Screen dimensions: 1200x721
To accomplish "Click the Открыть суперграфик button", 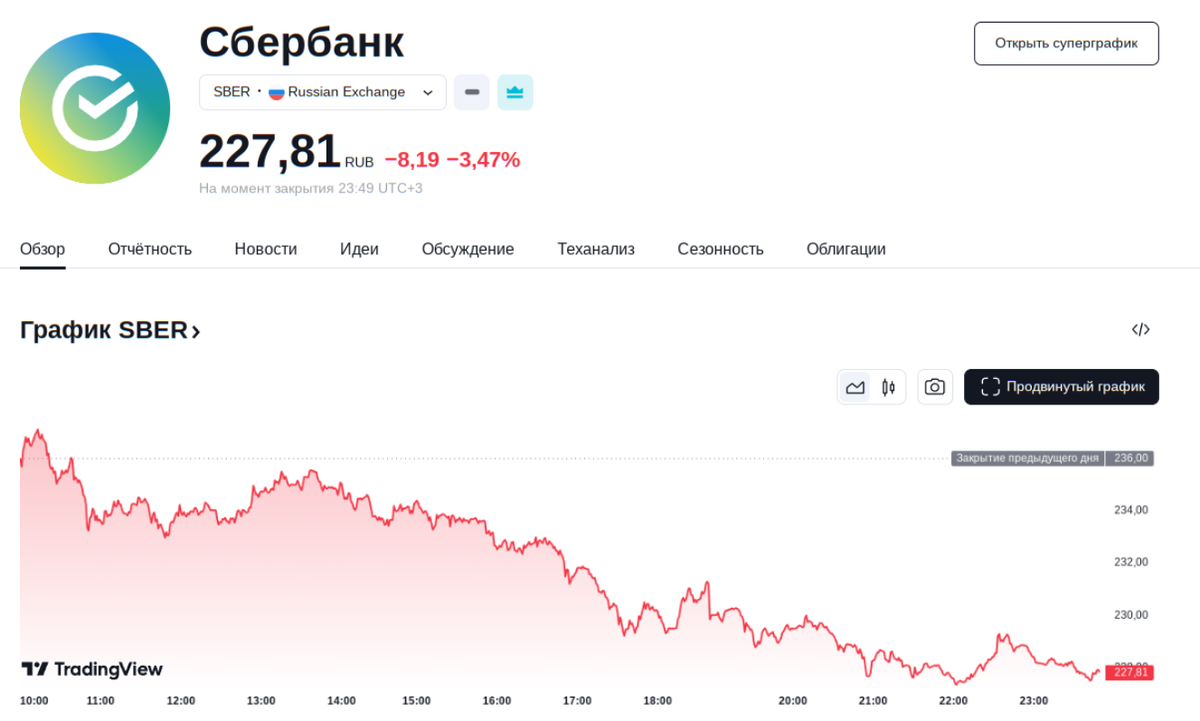I will 1066,44.
